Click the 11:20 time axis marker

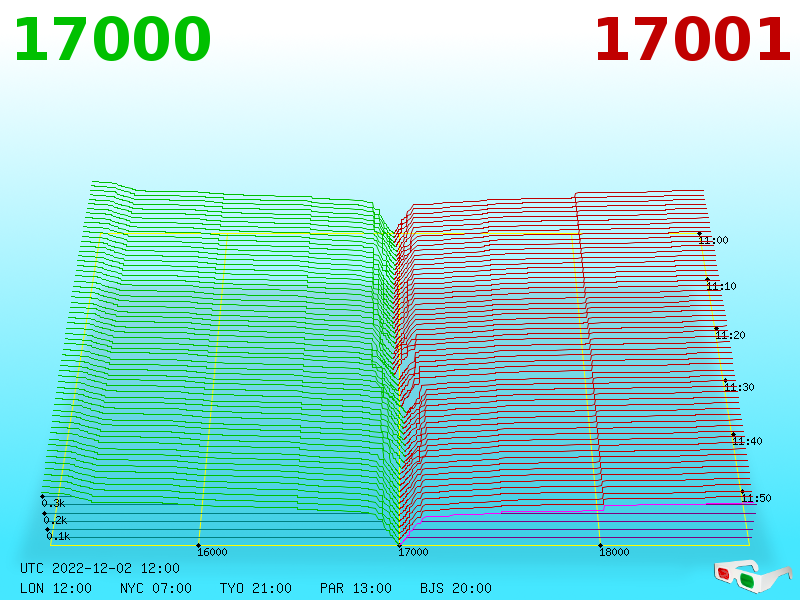point(731,335)
